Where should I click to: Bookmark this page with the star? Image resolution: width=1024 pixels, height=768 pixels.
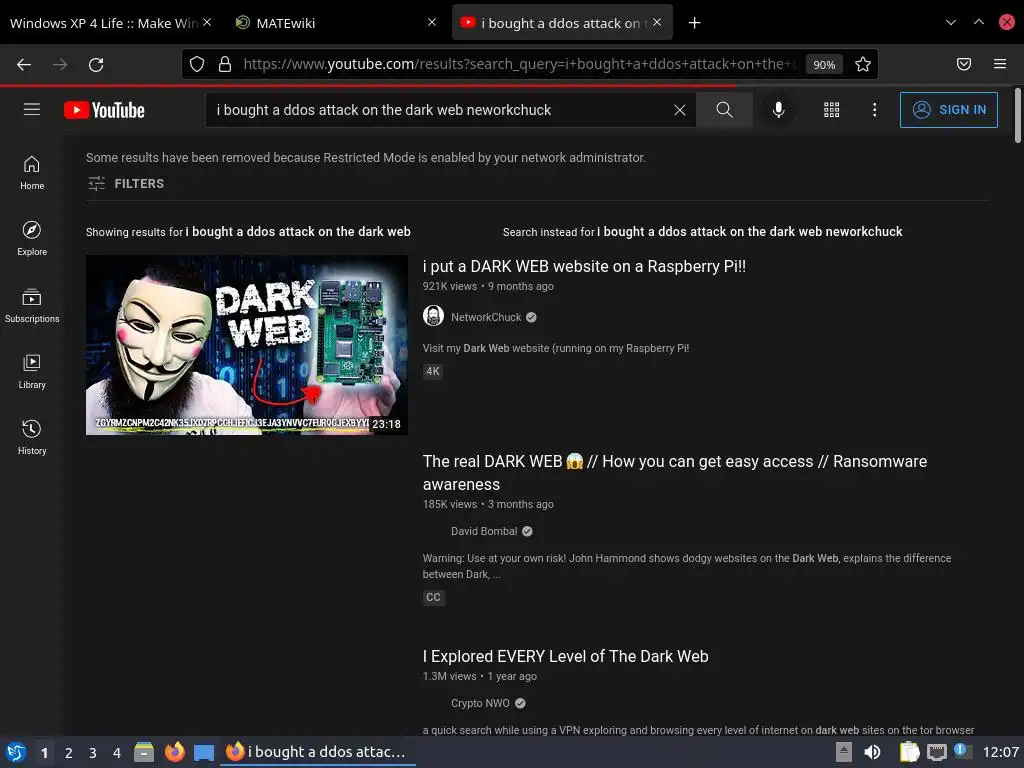(x=863, y=64)
